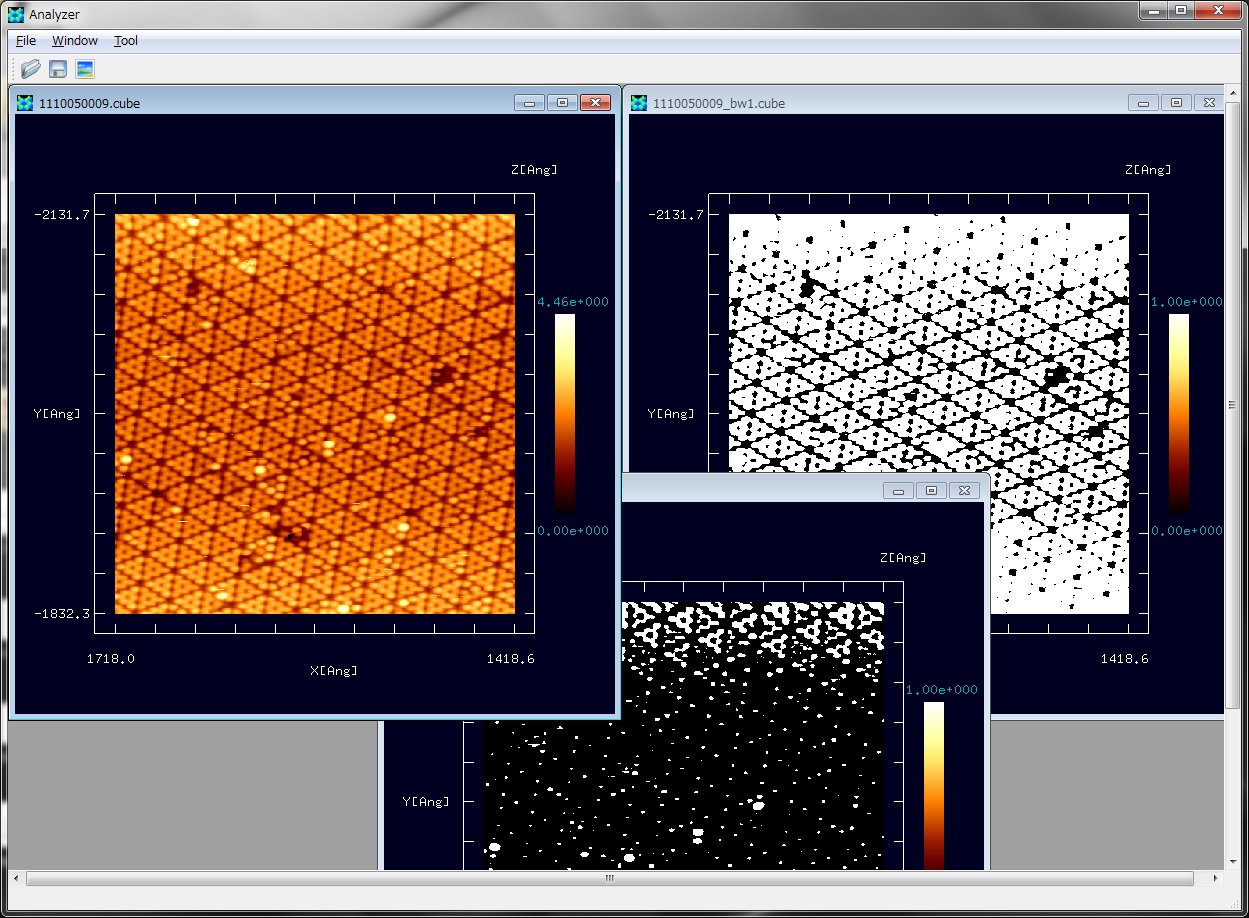
Task: Close the main Analyzer window
Action: [1218, 10]
